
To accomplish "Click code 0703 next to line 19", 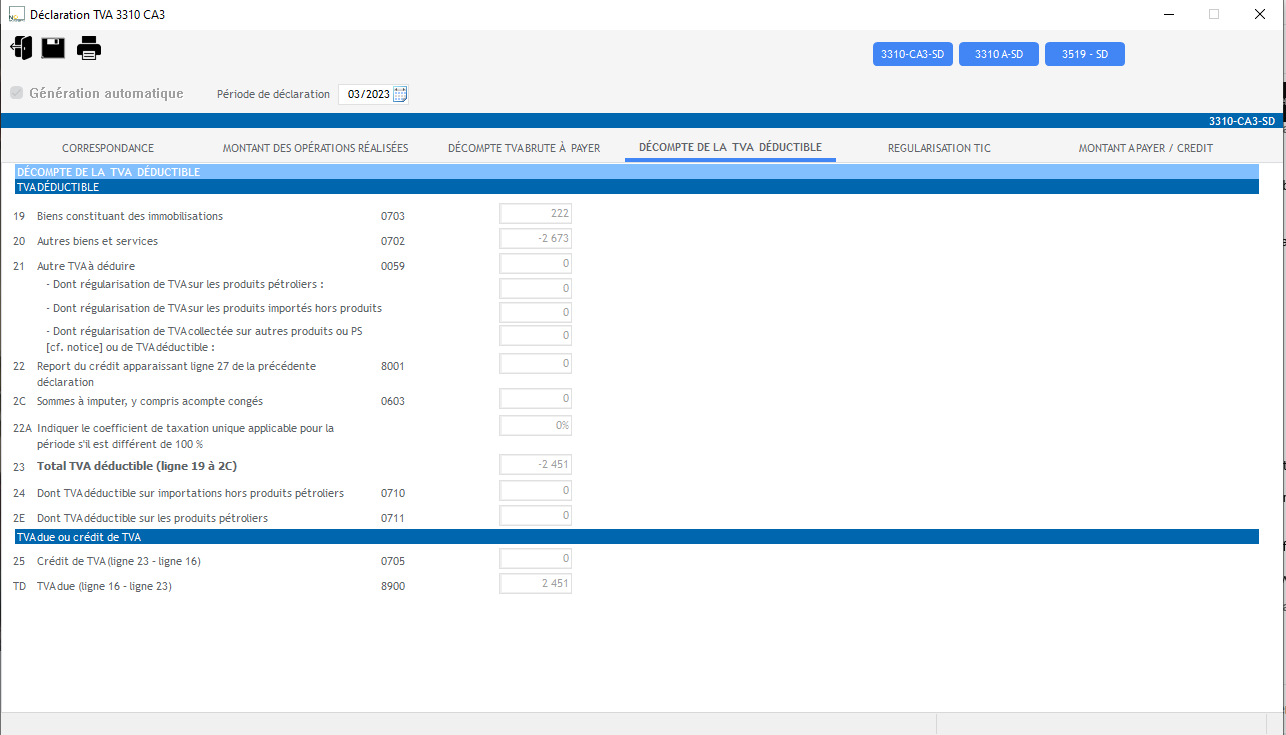I will point(393,216).
